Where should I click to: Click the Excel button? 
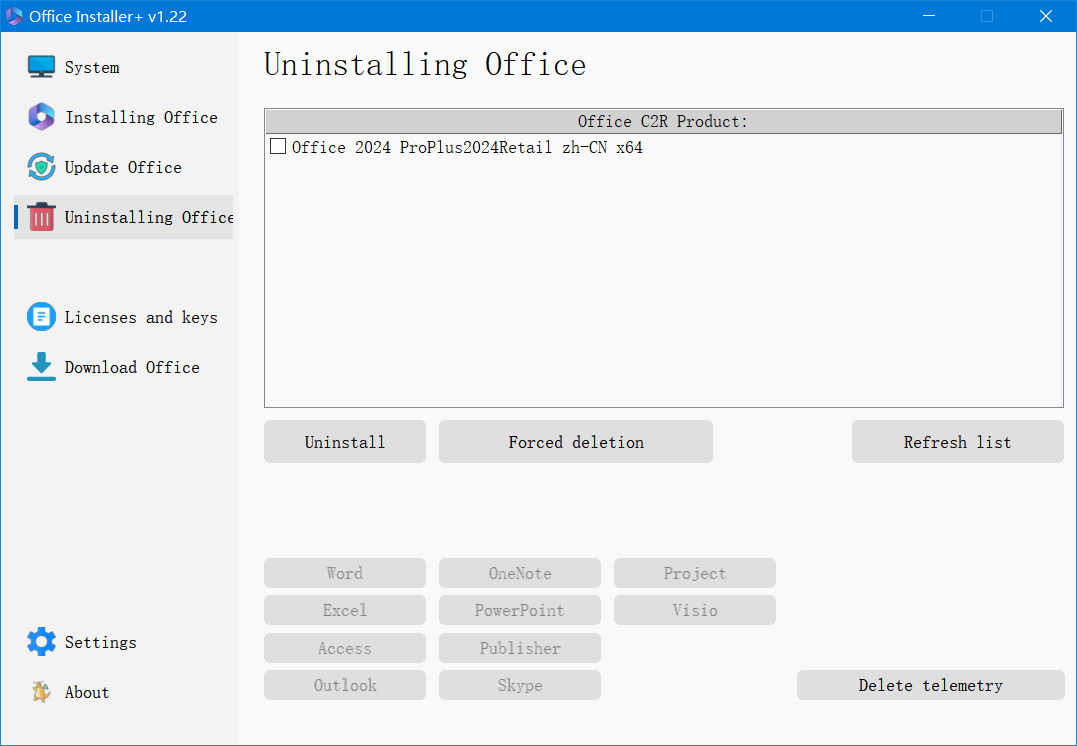pyautogui.click(x=345, y=610)
